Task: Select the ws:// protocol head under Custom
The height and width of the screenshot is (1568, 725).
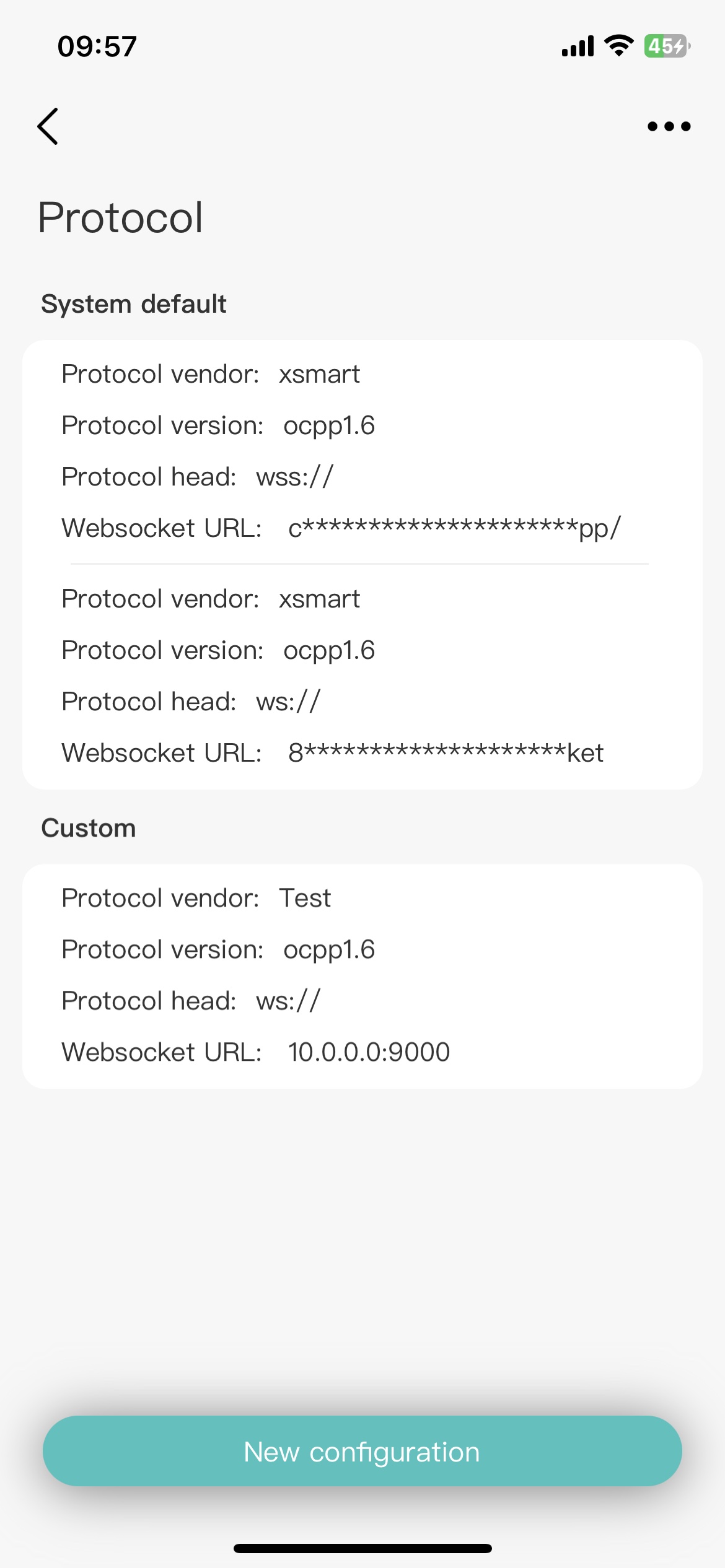Action: 288,1001
